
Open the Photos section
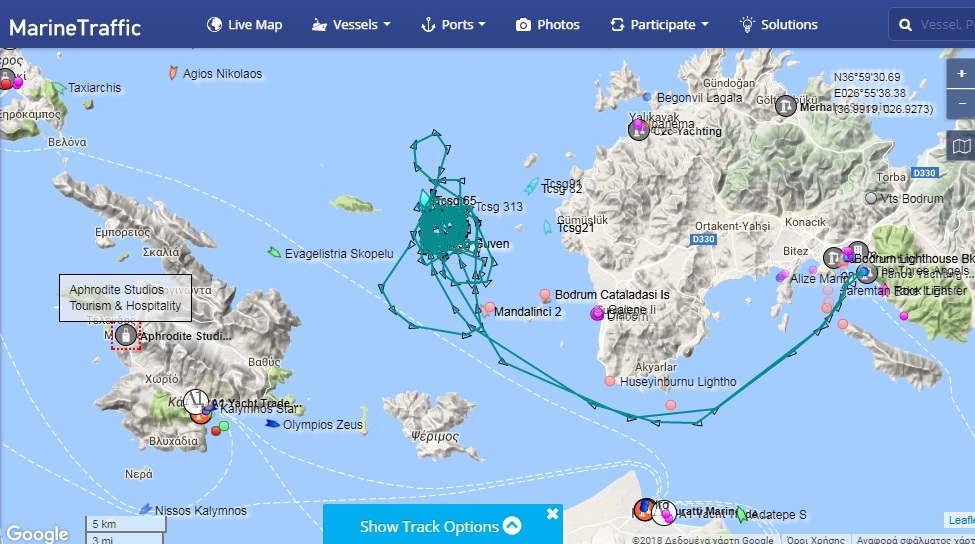point(548,25)
